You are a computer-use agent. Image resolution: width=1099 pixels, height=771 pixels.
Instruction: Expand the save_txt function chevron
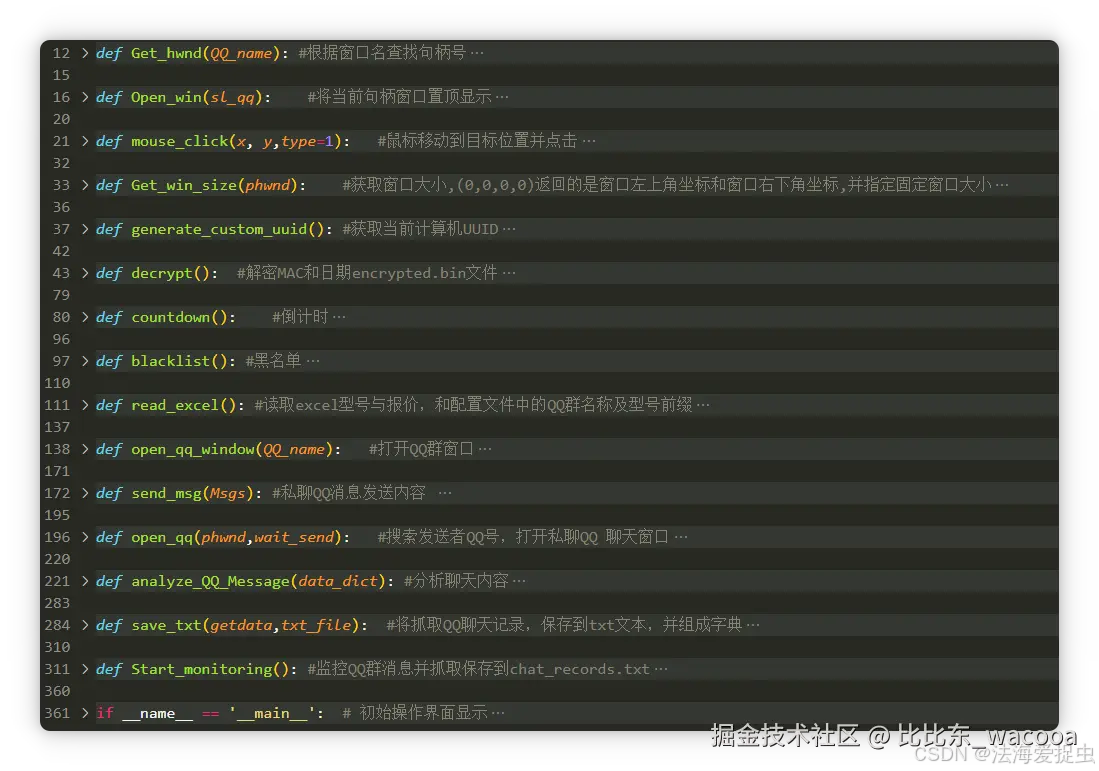85,625
